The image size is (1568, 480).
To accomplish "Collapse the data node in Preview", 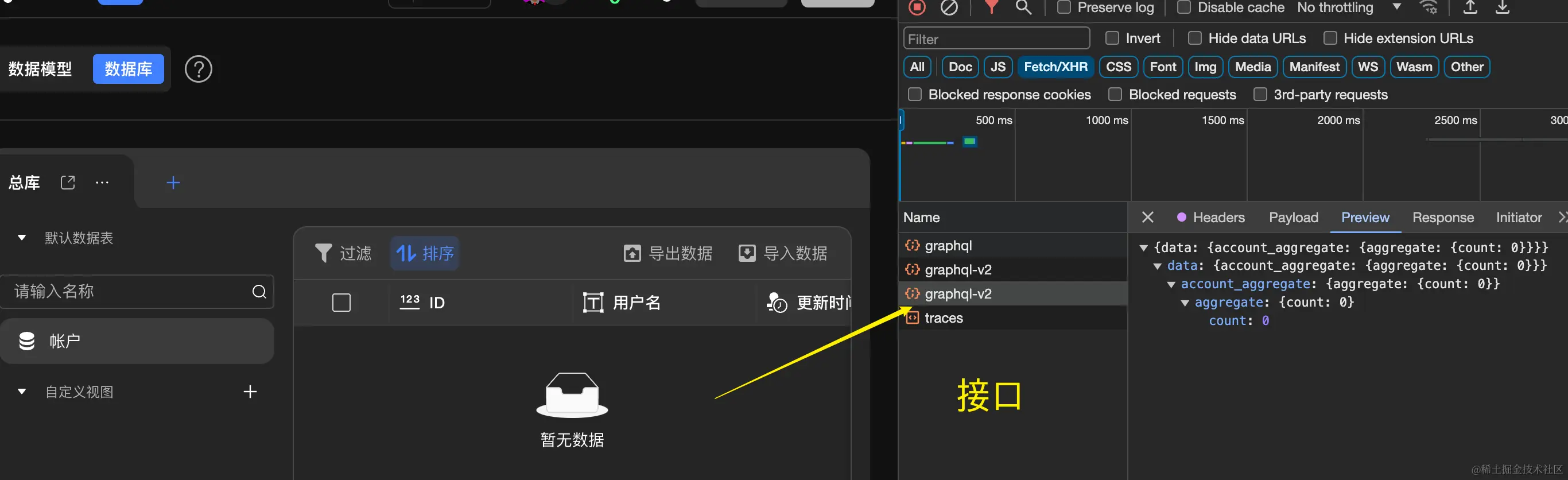I will coord(1156,266).
